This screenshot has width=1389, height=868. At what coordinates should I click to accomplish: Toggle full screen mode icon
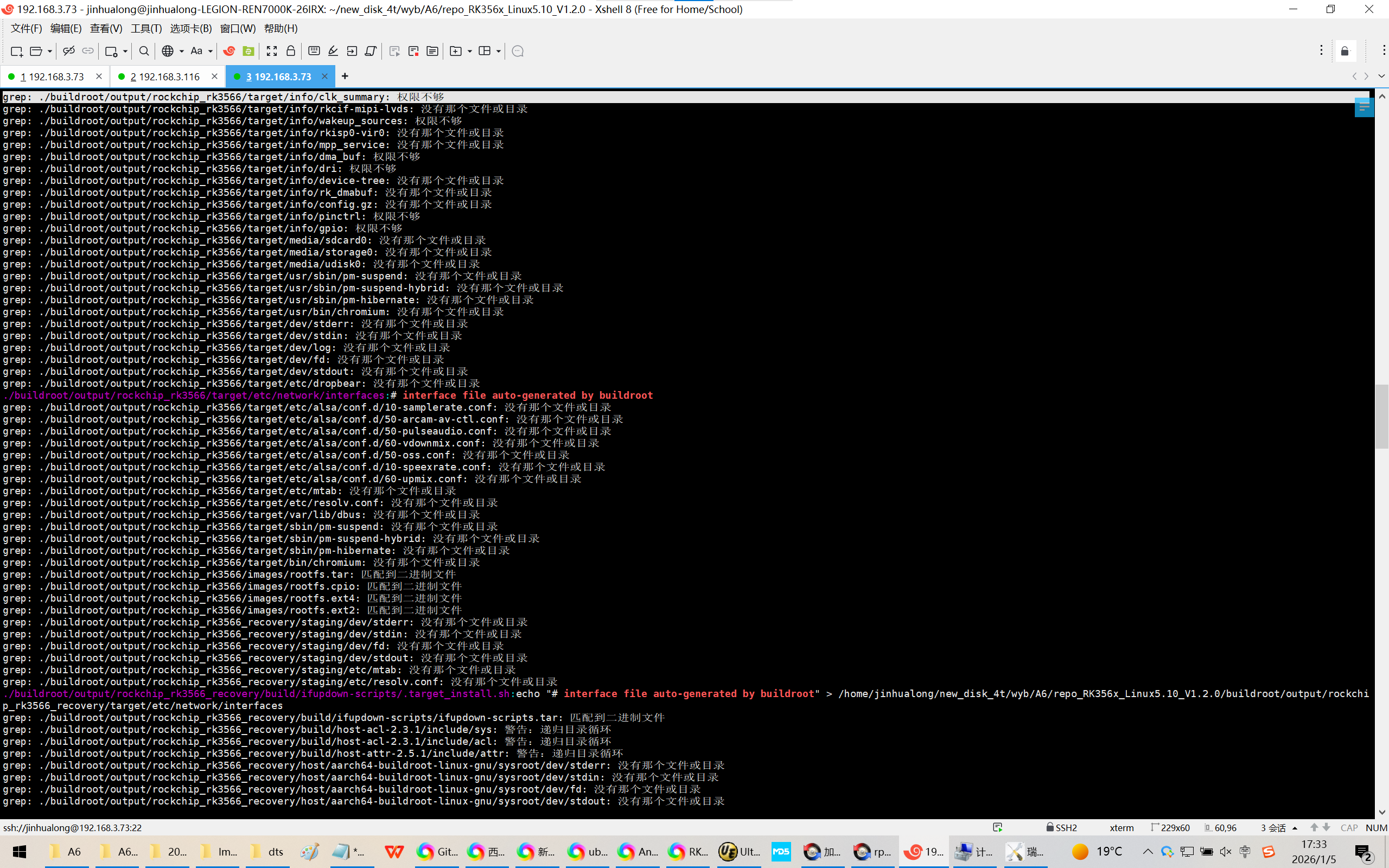(271, 51)
